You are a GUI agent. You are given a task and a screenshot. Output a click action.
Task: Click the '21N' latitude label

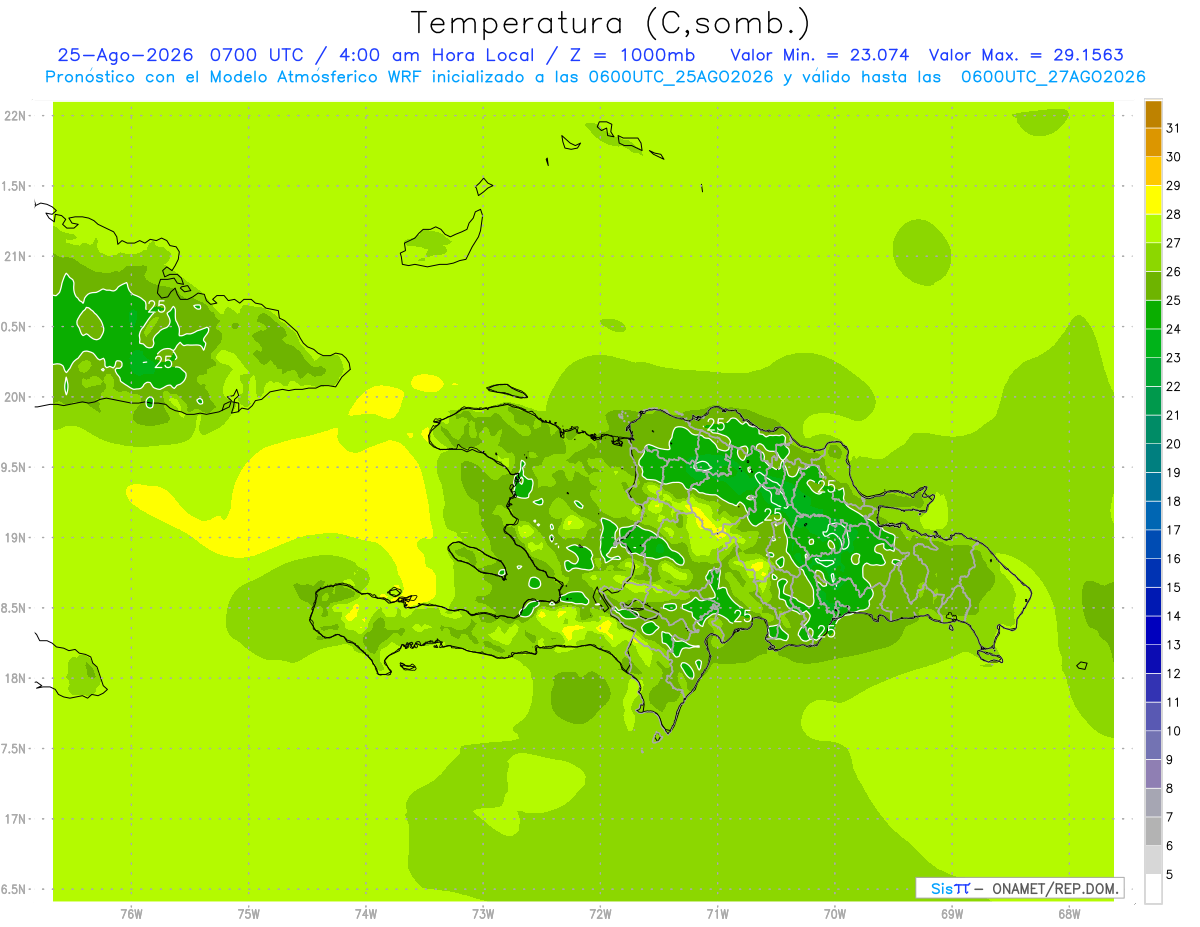click(x=15, y=256)
